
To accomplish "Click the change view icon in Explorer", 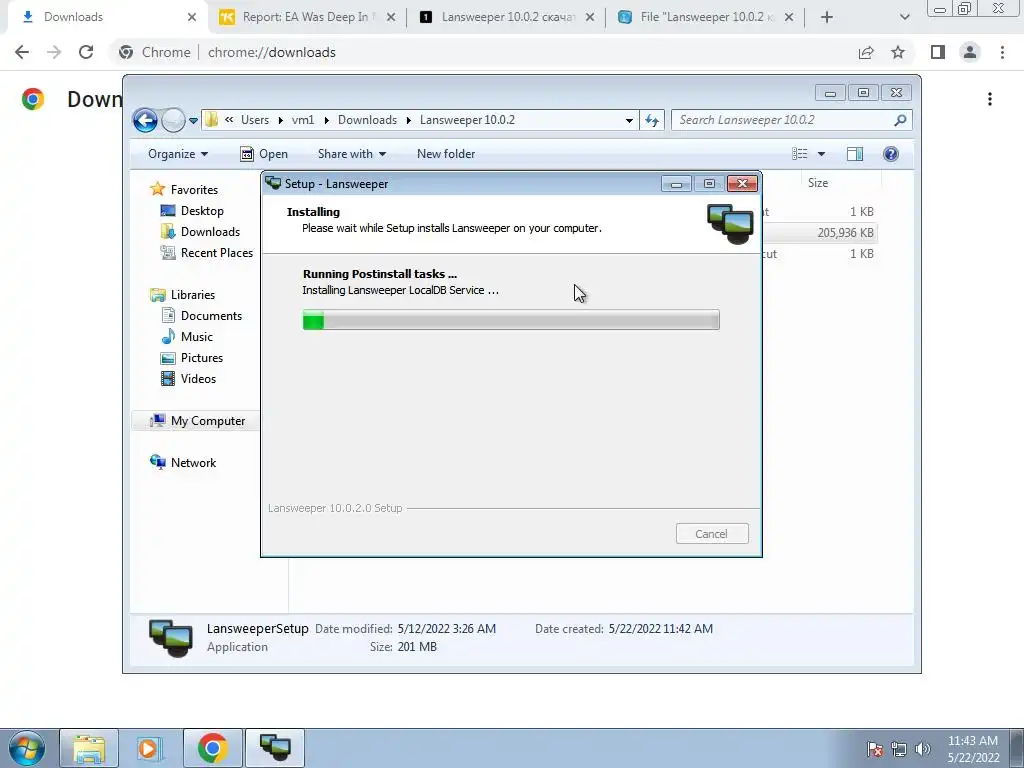I will 800,154.
